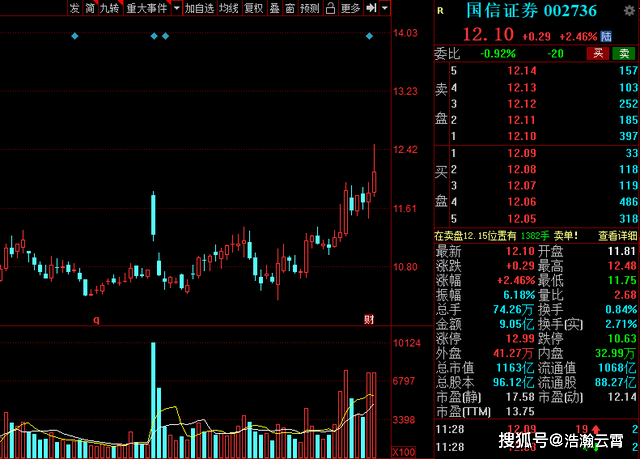This screenshot has width=640, height=459.
Task: Click the leftmost blue diamond event marker
Action: 75,36
